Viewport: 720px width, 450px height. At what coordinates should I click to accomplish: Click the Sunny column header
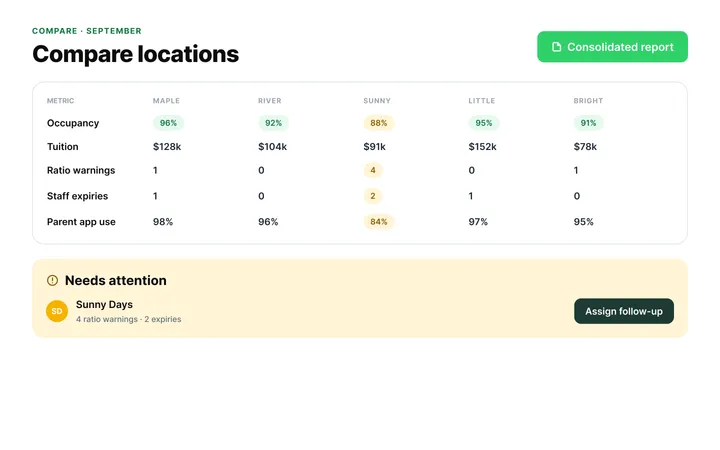tap(377, 101)
